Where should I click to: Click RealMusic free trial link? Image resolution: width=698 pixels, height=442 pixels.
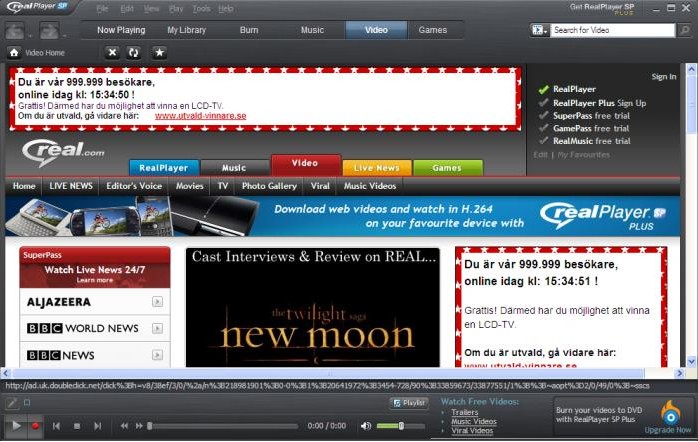[x=592, y=141]
